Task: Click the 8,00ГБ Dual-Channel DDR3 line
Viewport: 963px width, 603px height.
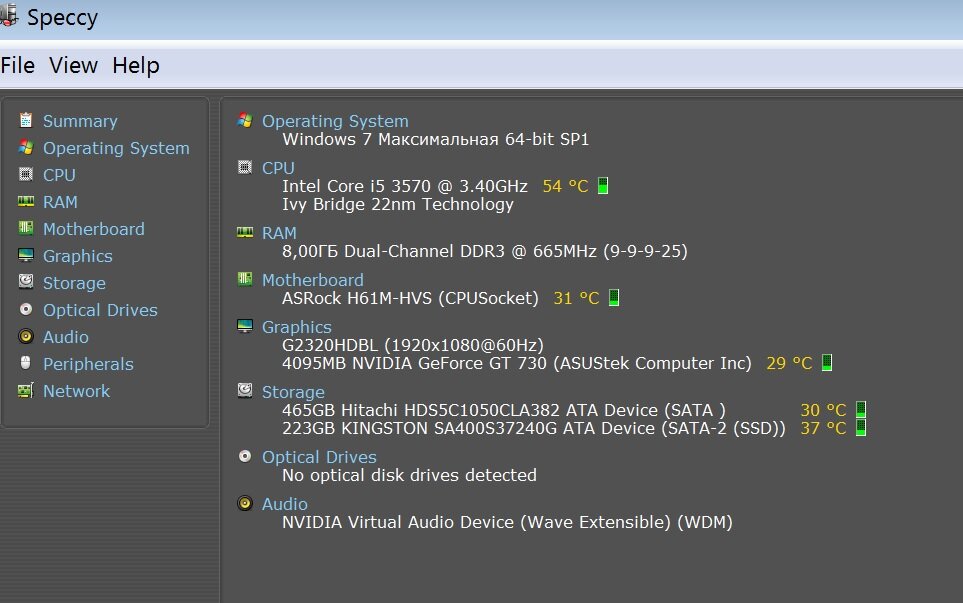Action: click(x=485, y=252)
